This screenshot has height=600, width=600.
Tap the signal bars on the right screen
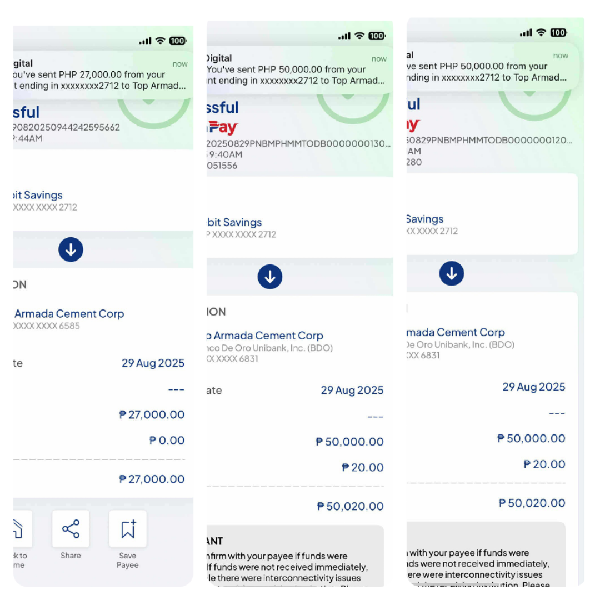click(526, 33)
